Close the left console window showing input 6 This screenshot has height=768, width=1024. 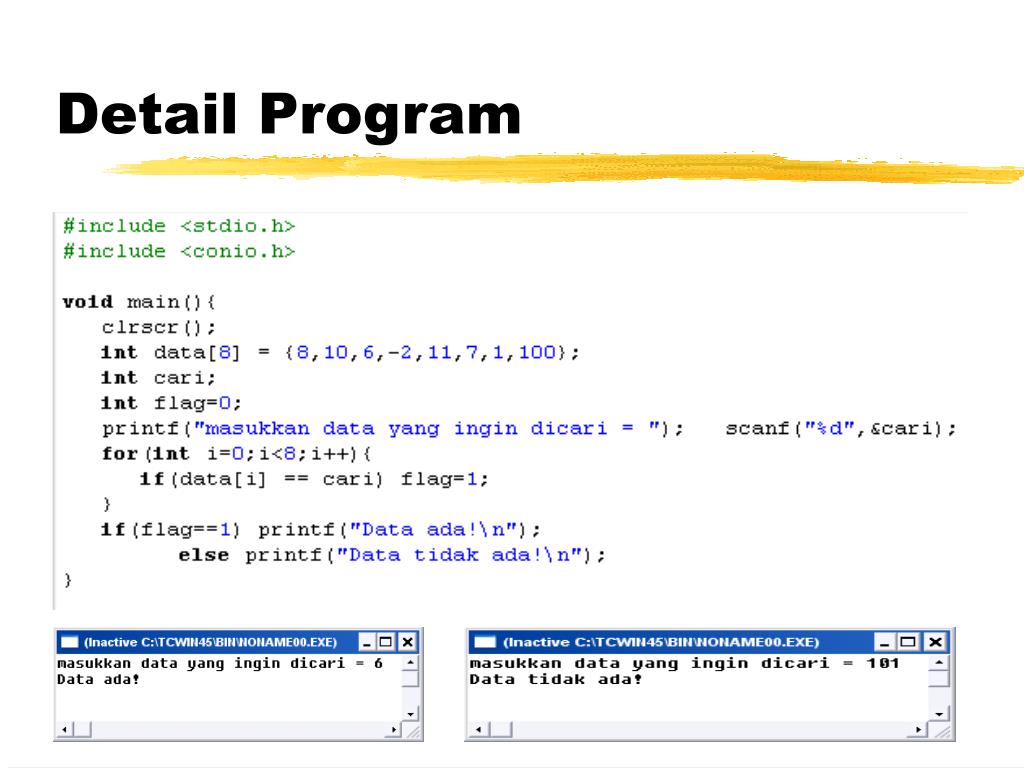pos(407,642)
